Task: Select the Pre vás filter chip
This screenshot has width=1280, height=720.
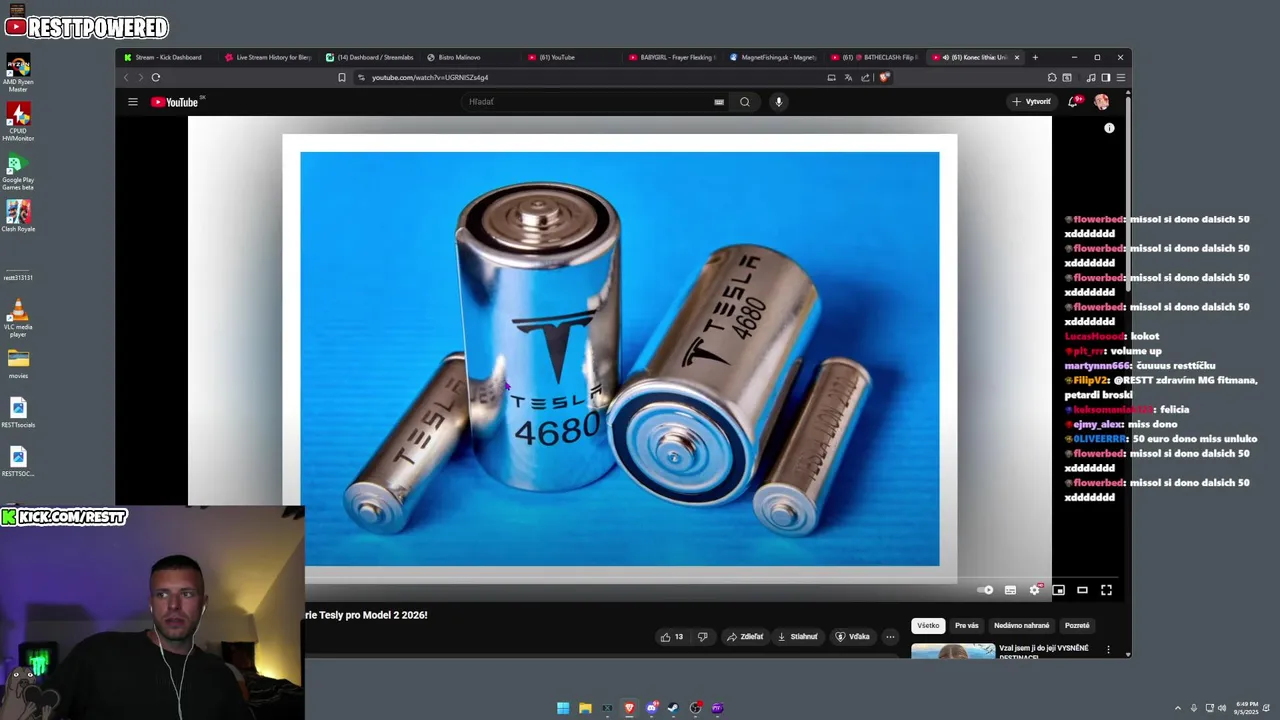Action: 966,626
